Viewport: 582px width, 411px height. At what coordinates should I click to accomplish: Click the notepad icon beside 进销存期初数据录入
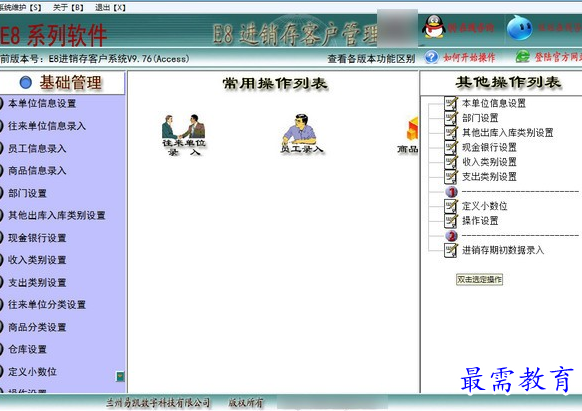tap(451, 250)
